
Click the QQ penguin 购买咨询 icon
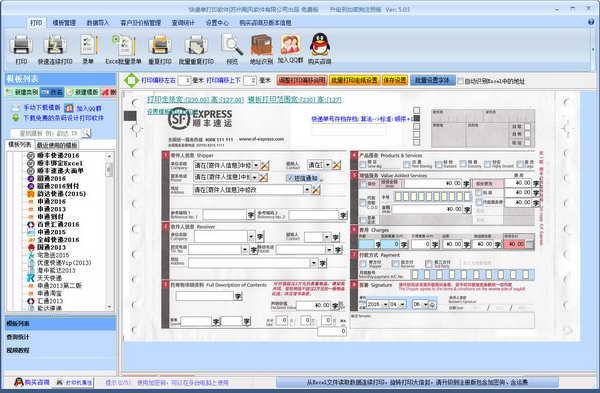pos(320,45)
